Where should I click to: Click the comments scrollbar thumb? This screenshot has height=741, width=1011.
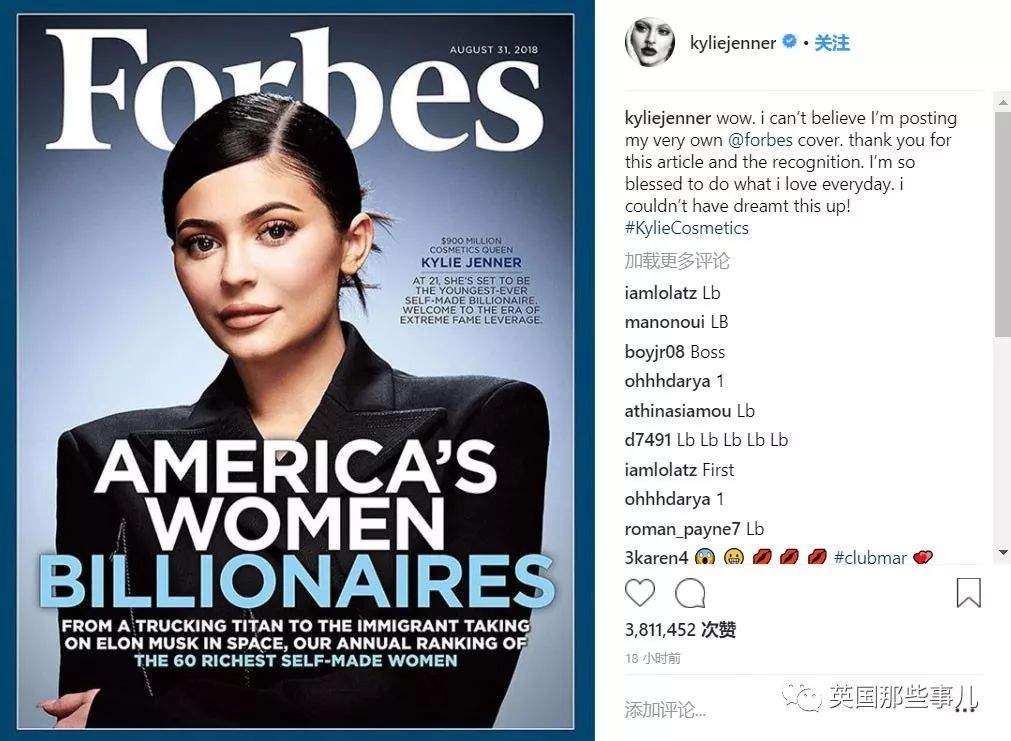[1003, 224]
